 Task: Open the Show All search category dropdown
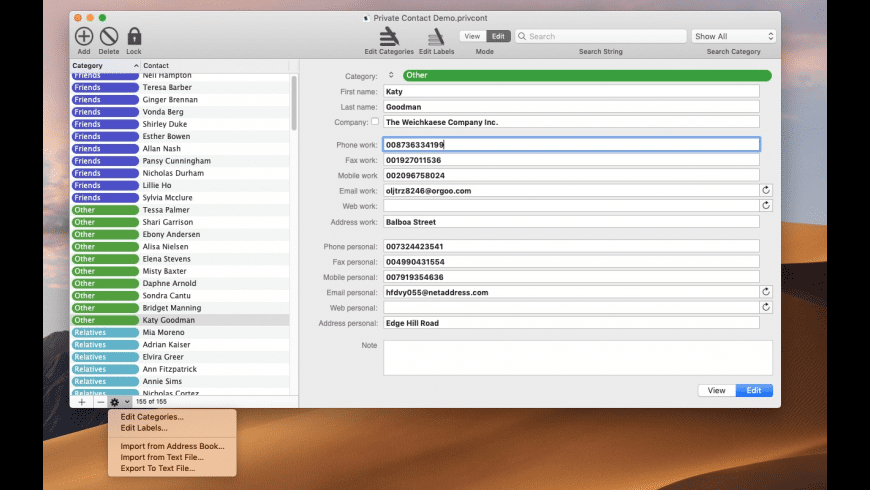[733, 36]
